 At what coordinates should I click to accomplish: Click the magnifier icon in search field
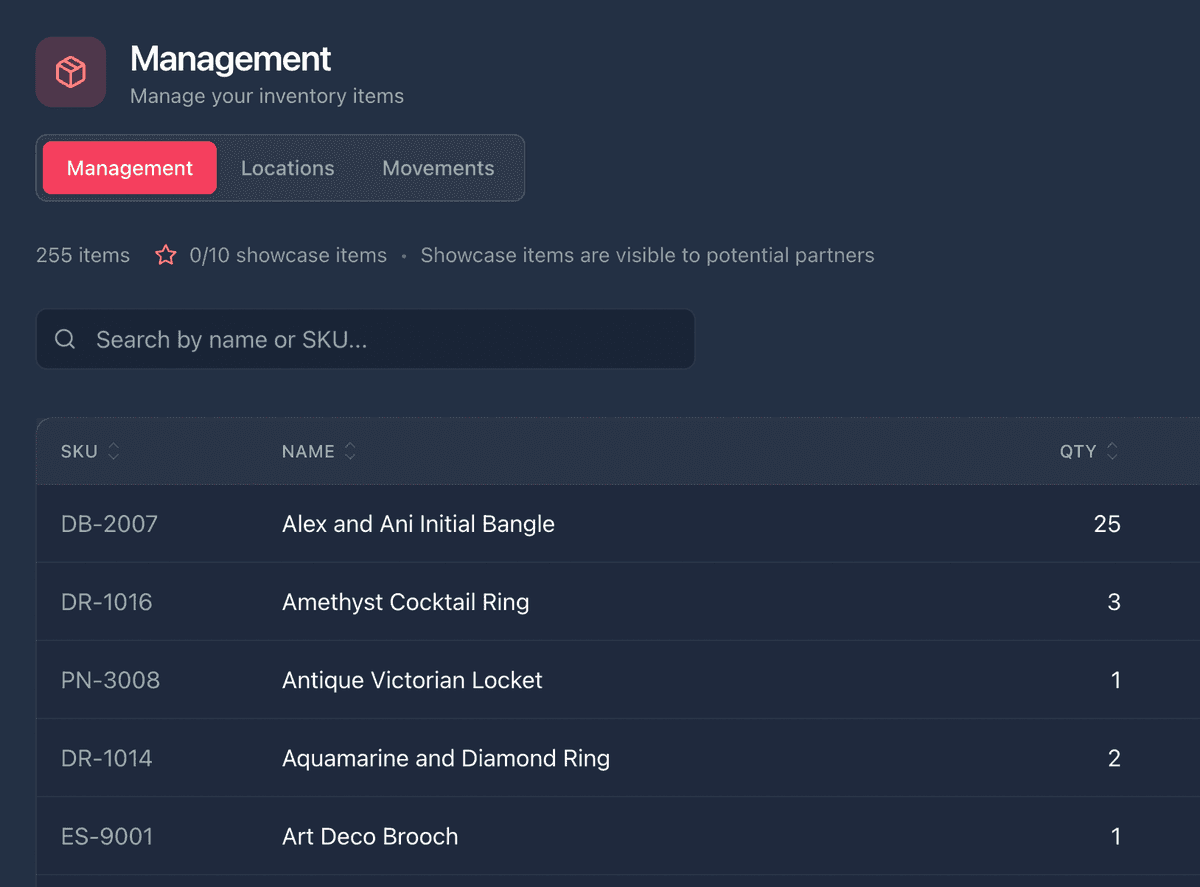pyautogui.click(x=65, y=339)
